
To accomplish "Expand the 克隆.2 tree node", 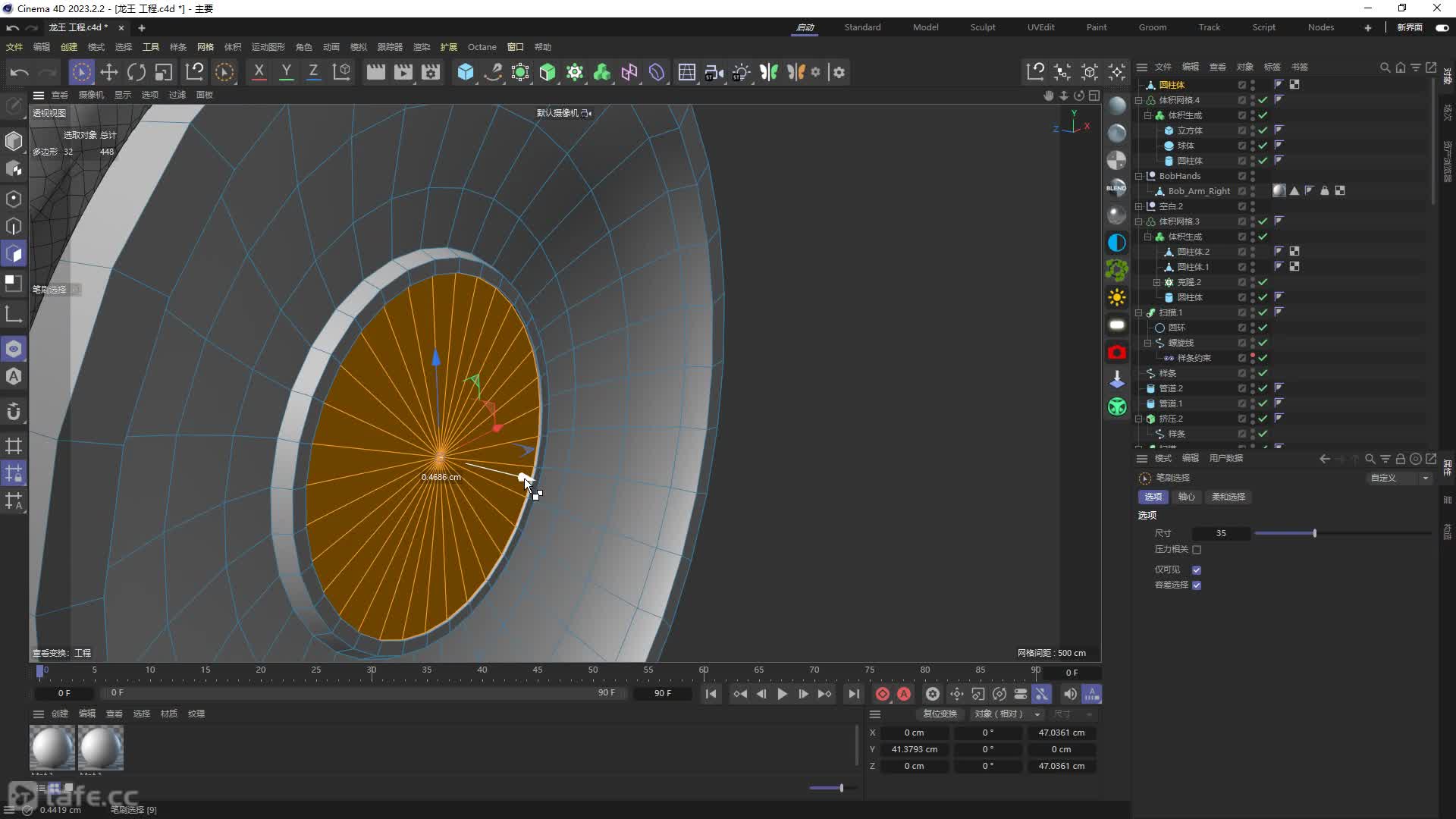I will 1156,282.
